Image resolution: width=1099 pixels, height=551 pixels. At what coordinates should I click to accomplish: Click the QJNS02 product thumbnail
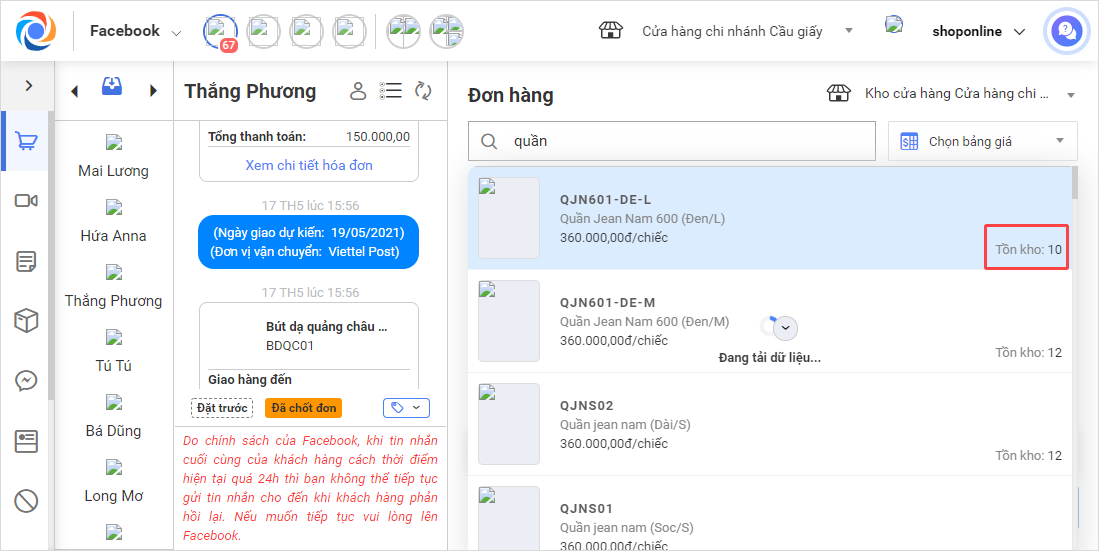pos(509,424)
